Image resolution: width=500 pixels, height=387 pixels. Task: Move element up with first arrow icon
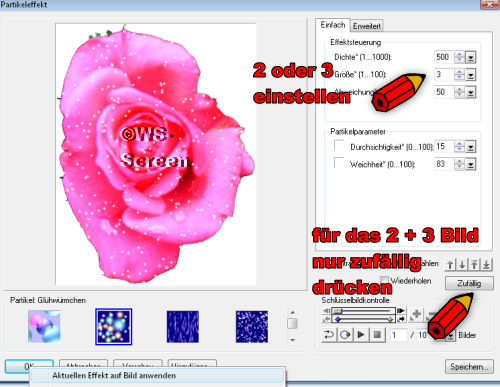point(450,265)
